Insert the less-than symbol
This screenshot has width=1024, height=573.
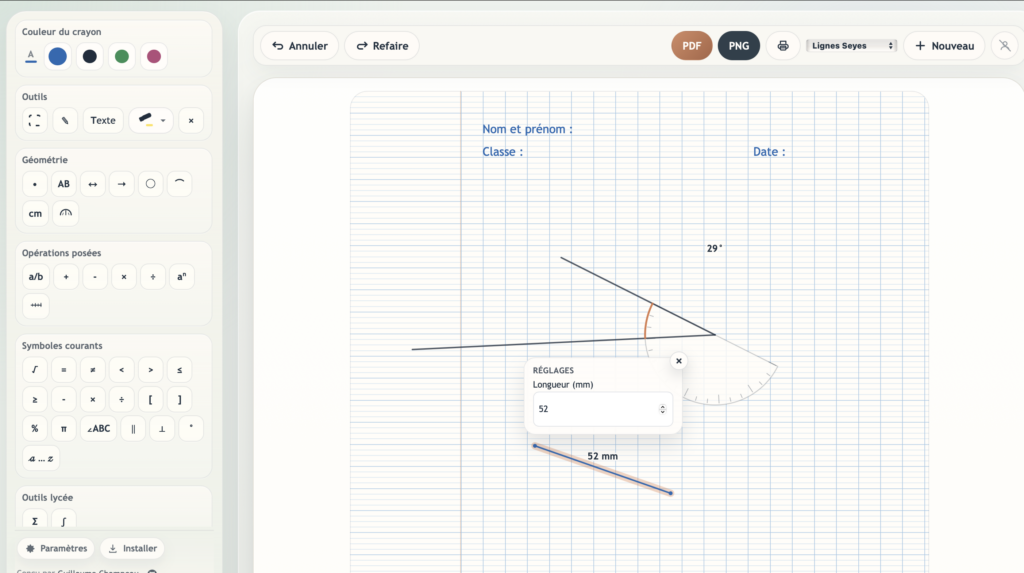coord(121,370)
